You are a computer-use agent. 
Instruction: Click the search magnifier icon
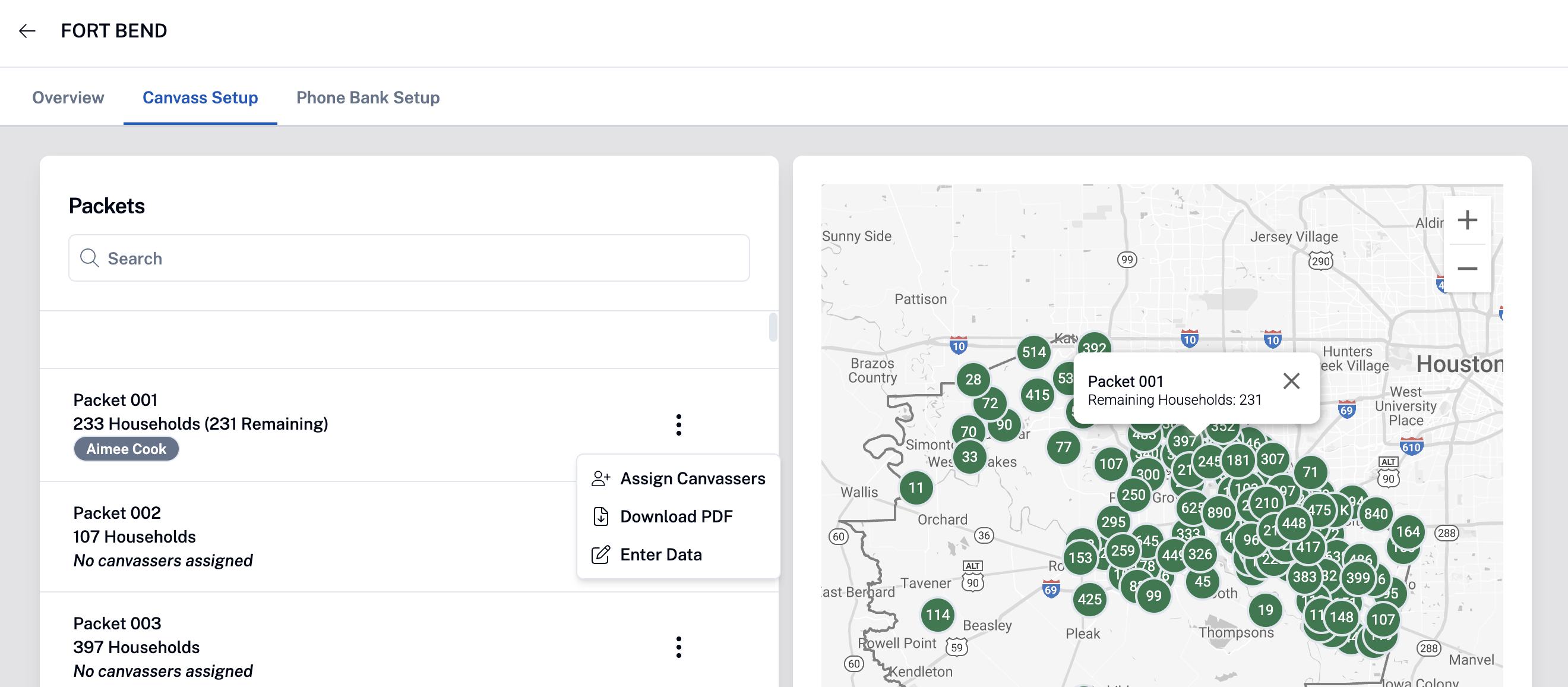pyautogui.click(x=90, y=258)
